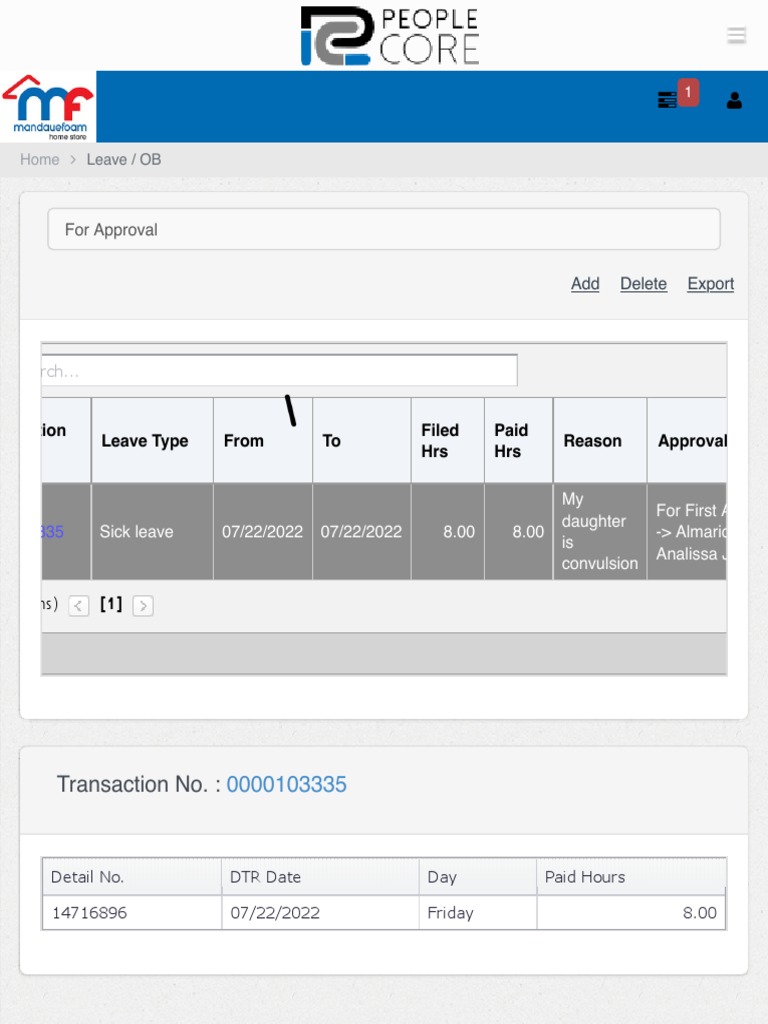Sort by the To column header
The width and height of the screenshot is (768, 1024).
pos(362,441)
